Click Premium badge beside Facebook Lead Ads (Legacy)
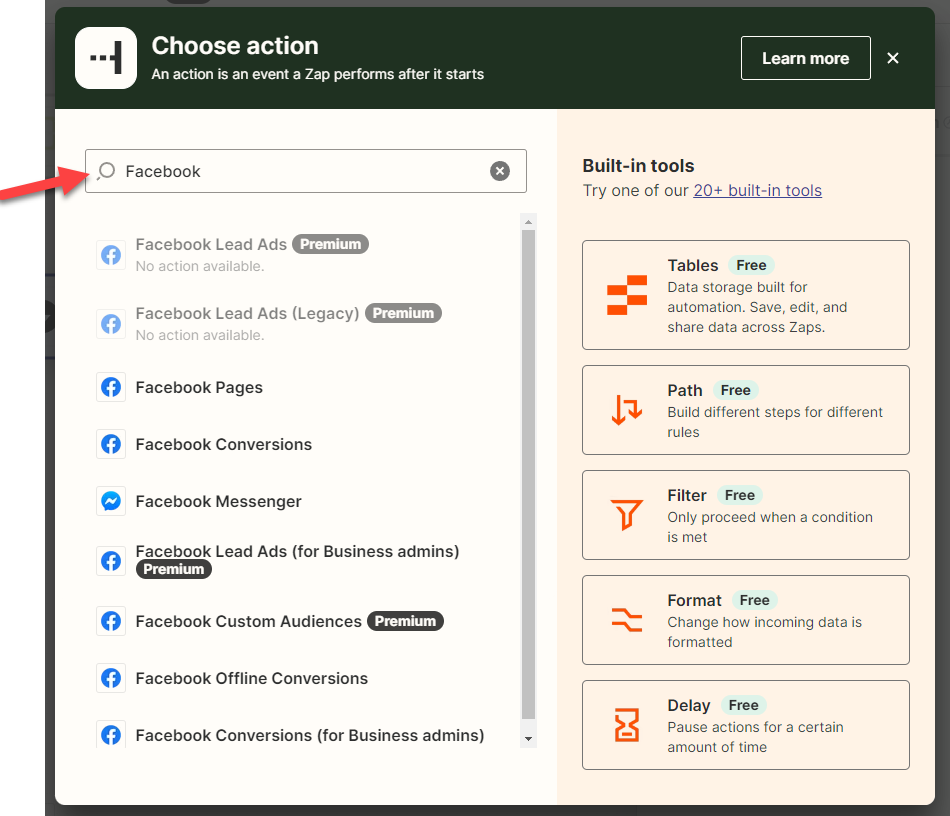This screenshot has width=950, height=816. 404,313
